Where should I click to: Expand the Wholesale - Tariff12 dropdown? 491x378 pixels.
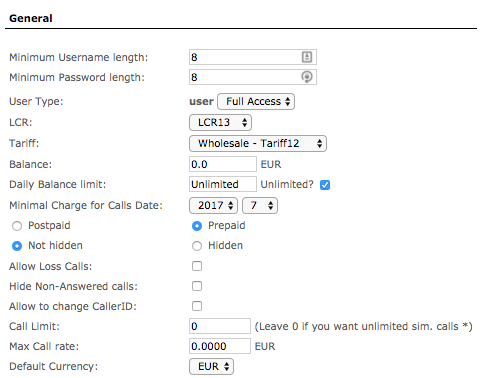tap(258, 143)
